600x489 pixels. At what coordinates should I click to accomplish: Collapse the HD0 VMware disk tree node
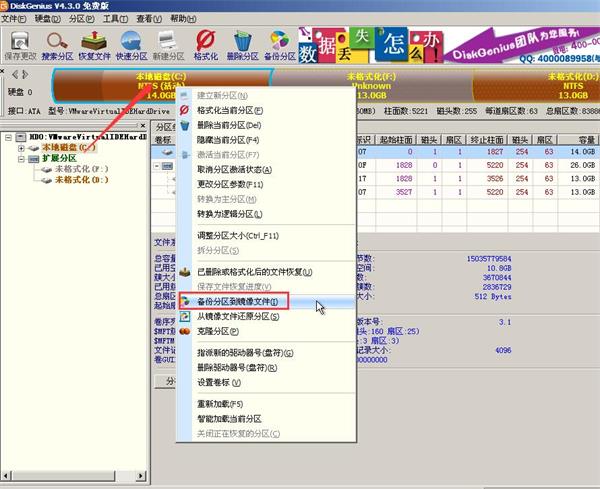(8, 137)
